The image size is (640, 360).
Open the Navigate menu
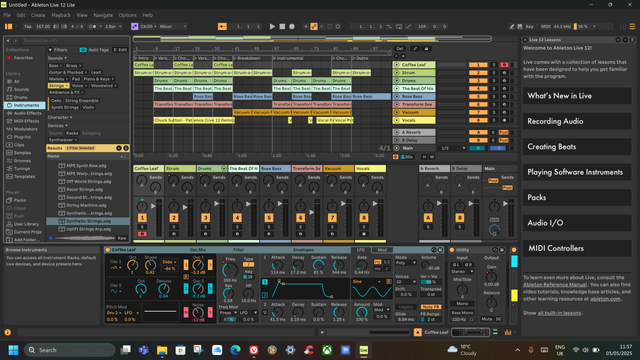(x=103, y=15)
